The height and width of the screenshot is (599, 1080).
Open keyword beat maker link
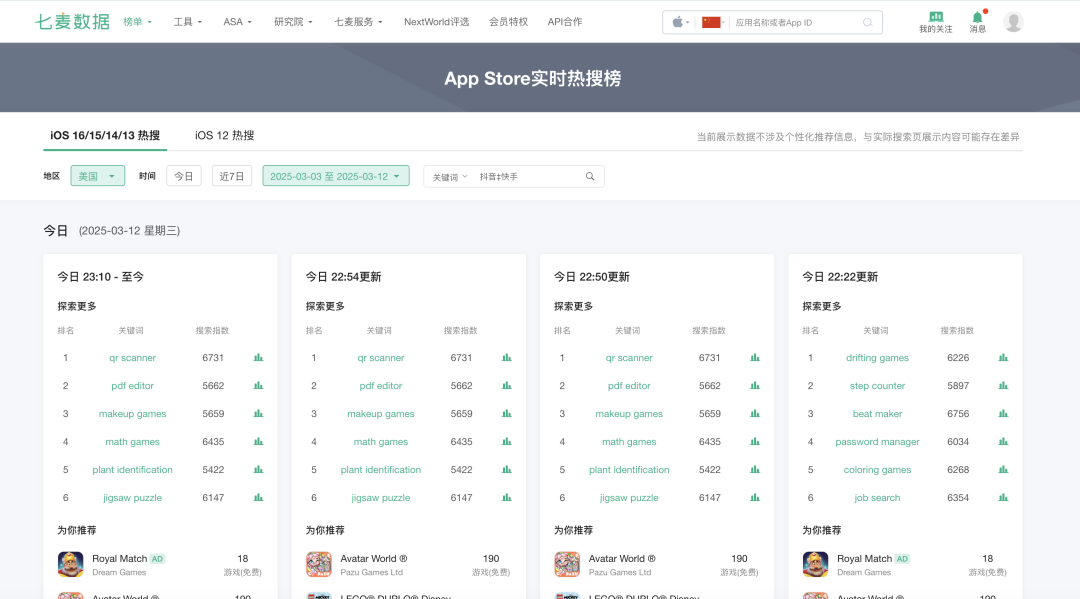click(877, 414)
